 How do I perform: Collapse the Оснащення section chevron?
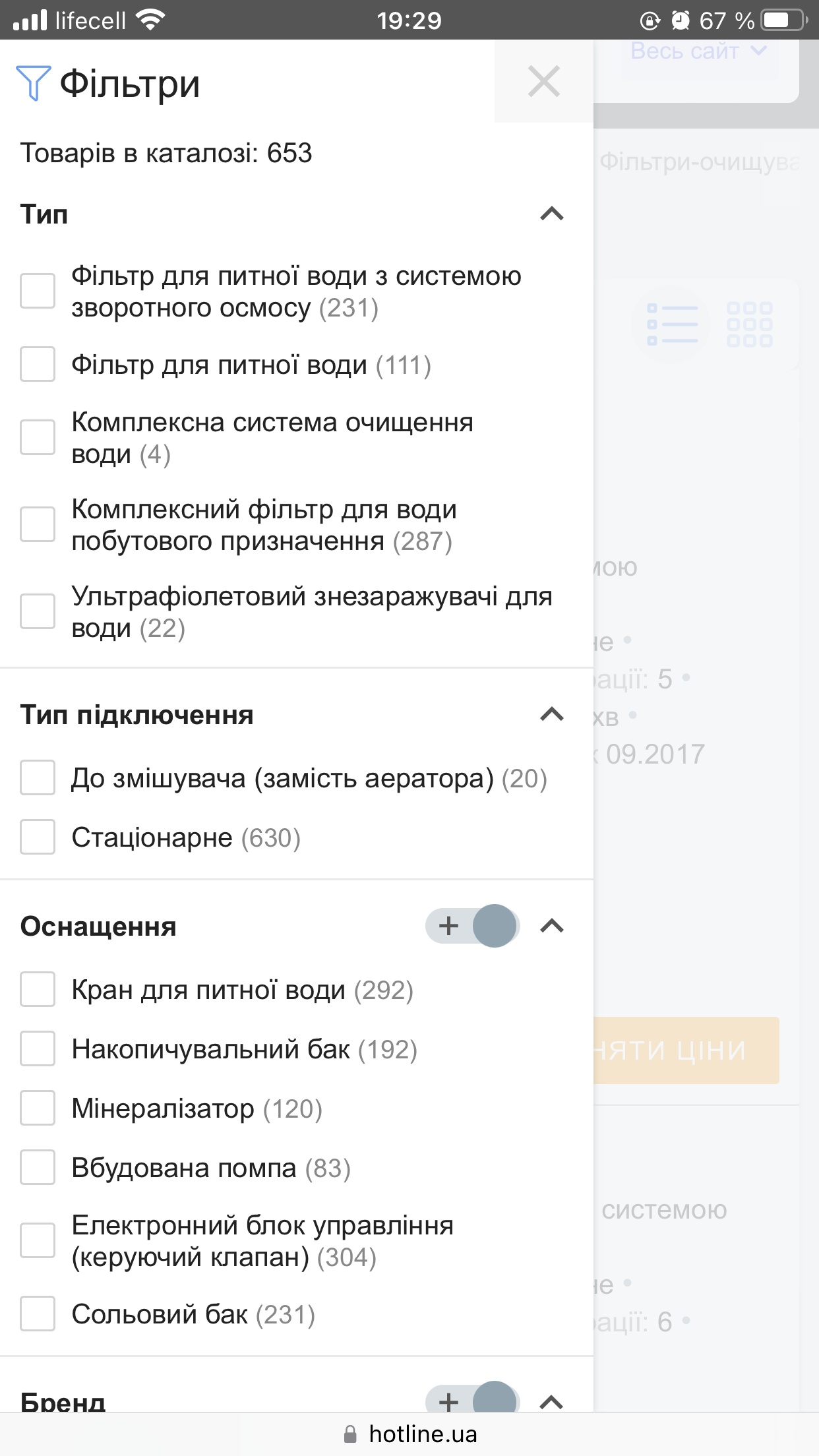(552, 926)
